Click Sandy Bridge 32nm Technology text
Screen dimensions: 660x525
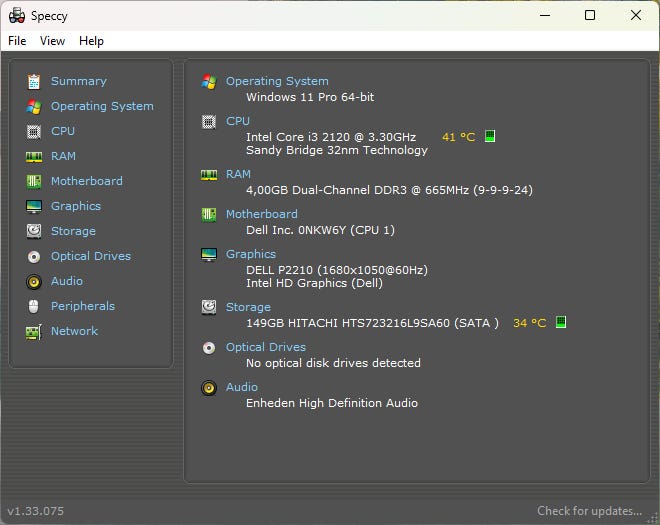(x=337, y=150)
